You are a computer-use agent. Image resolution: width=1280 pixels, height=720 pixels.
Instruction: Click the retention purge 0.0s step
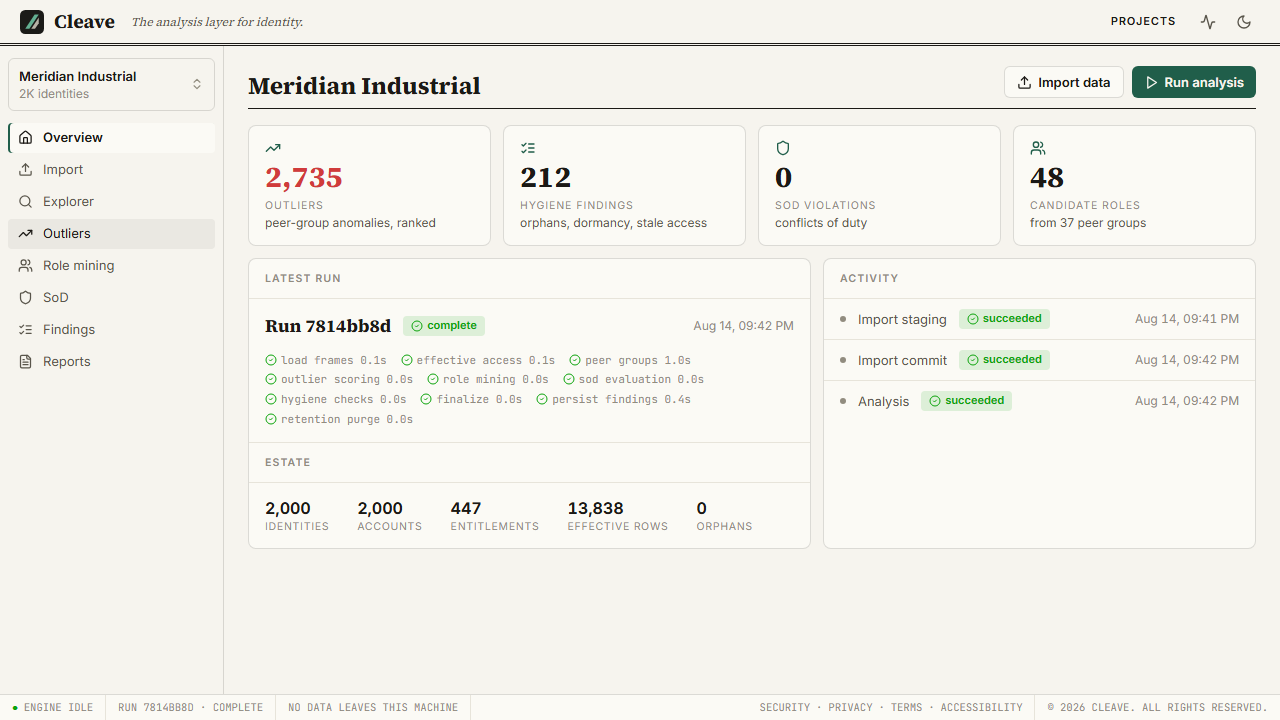click(339, 420)
